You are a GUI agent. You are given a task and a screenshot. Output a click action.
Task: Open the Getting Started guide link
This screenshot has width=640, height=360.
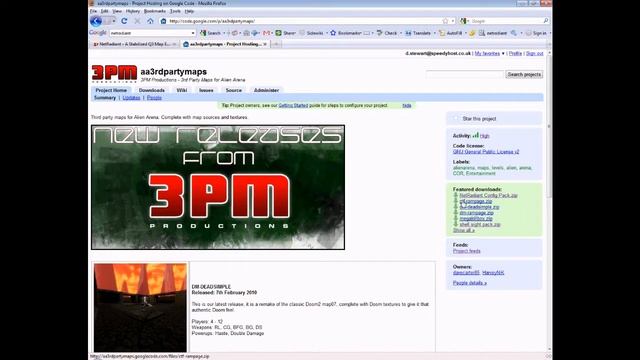(x=293, y=105)
